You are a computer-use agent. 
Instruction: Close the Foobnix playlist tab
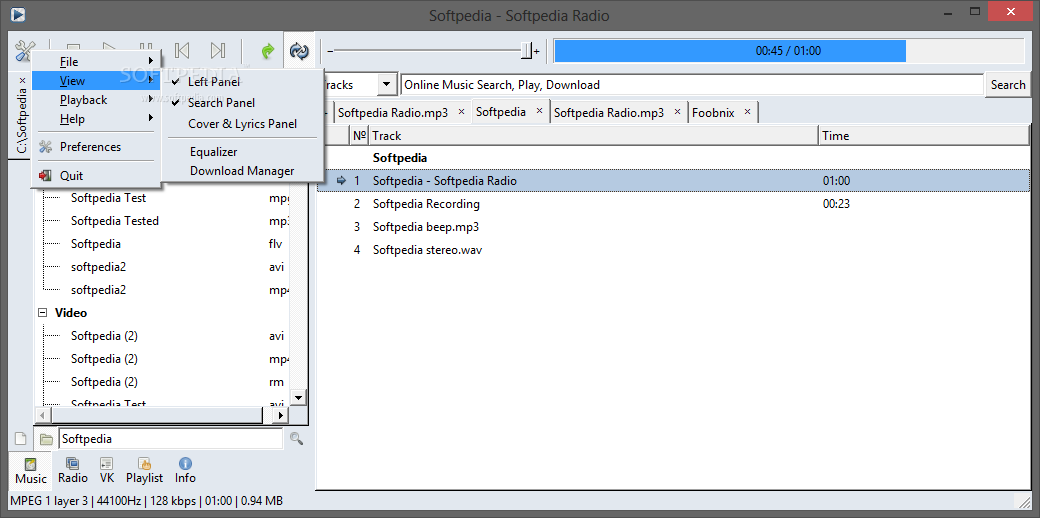click(748, 112)
